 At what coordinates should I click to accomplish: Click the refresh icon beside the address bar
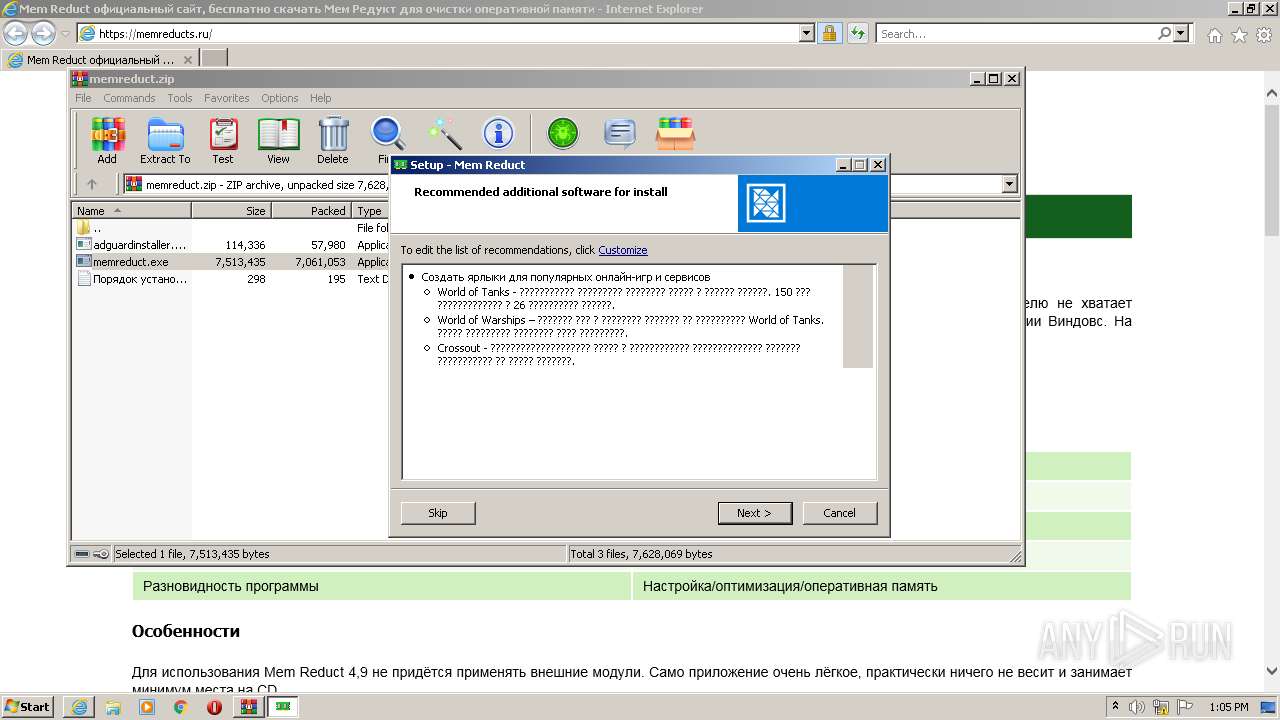pos(857,34)
